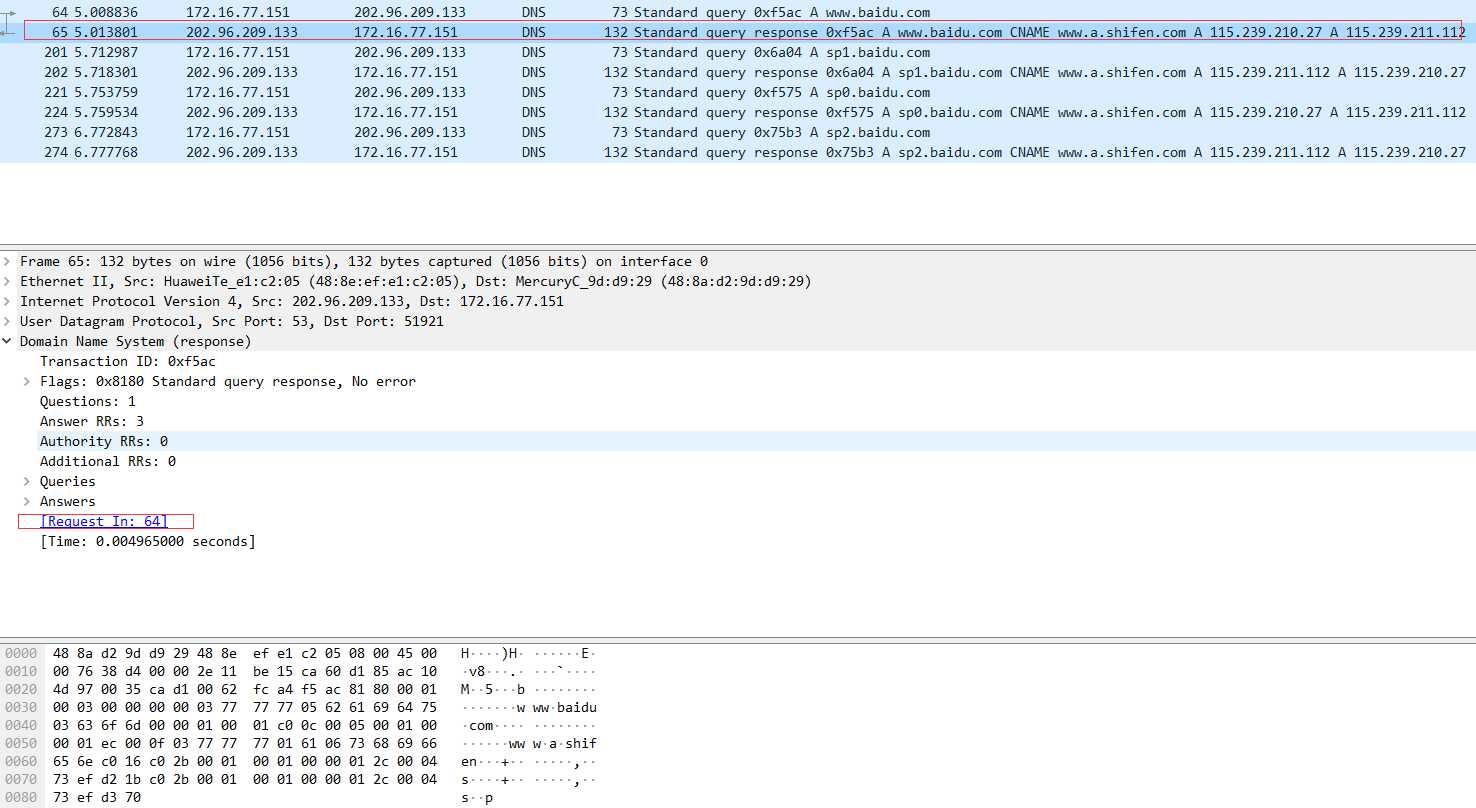Select packet 221 query for sp0.baidu.com
The image size is (1476, 808).
738,92
